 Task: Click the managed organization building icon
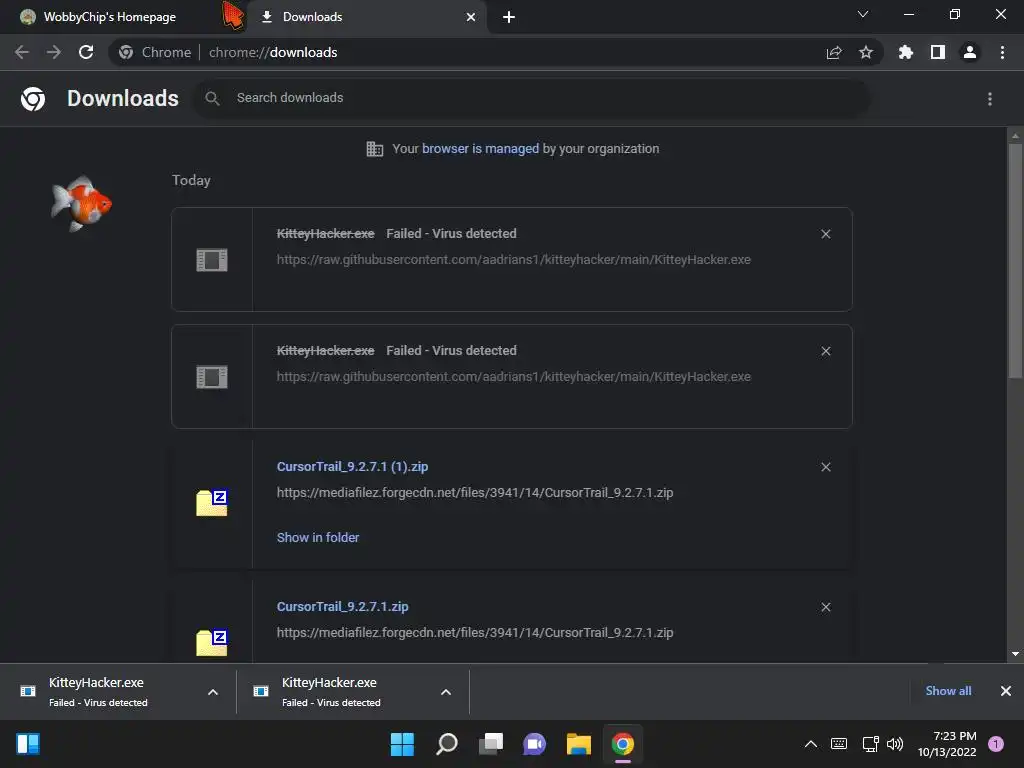[x=374, y=149]
